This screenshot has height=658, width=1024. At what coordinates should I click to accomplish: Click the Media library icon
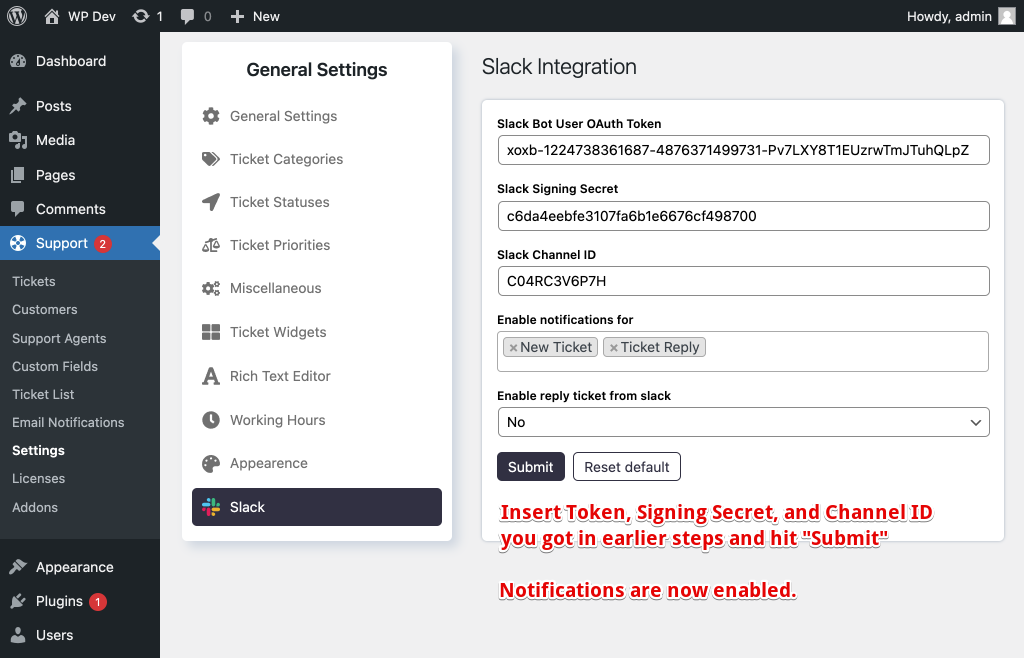pos(18,140)
